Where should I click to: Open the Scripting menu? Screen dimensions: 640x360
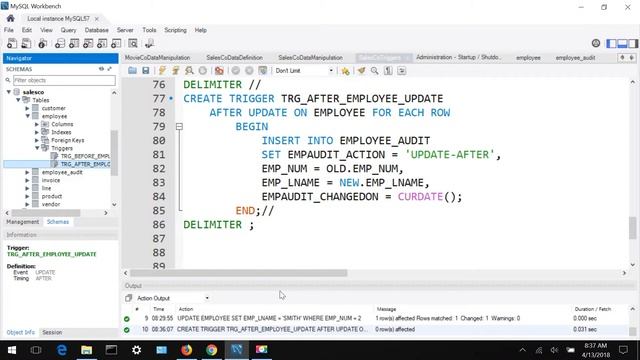coord(175,30)
